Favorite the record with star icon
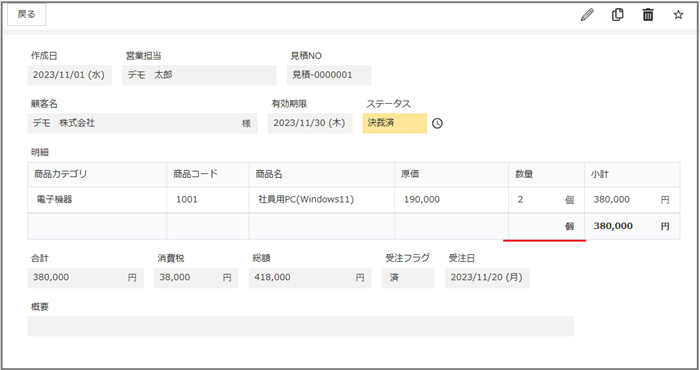 678,15
